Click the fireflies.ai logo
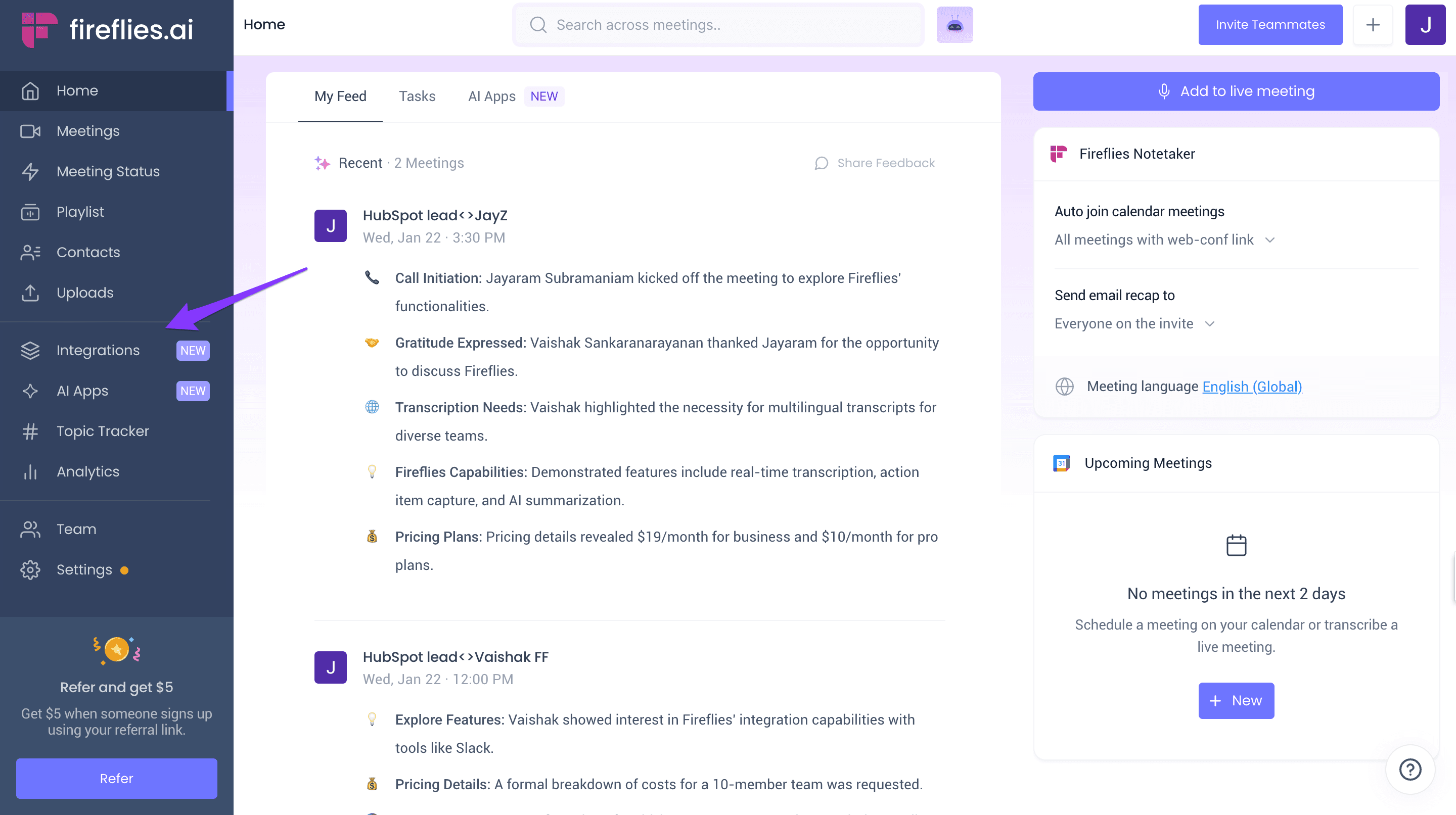The width and height of the screenshot is (1456, 815). (107, 29)
